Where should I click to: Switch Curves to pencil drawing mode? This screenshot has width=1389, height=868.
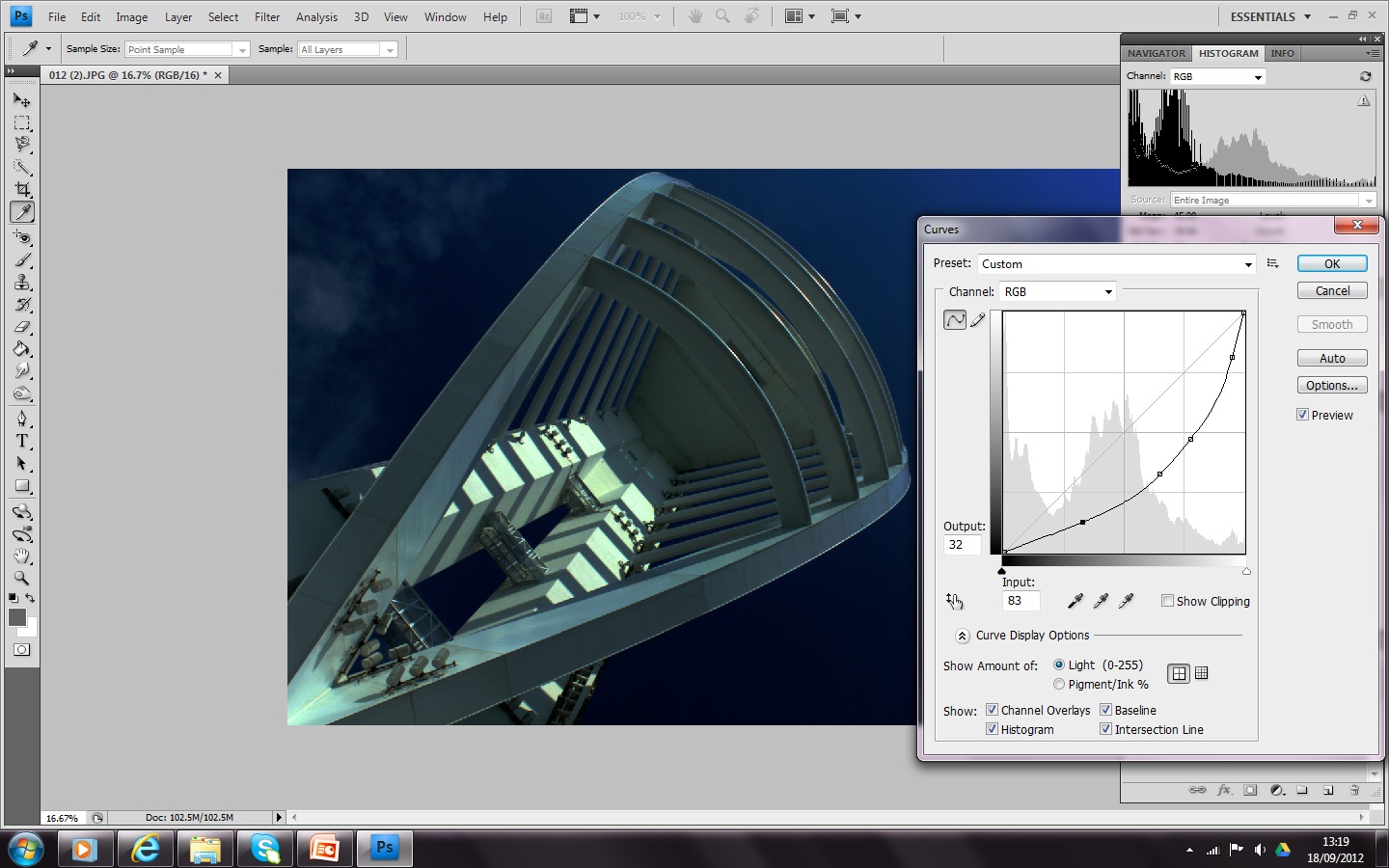[x=978, y=319]
